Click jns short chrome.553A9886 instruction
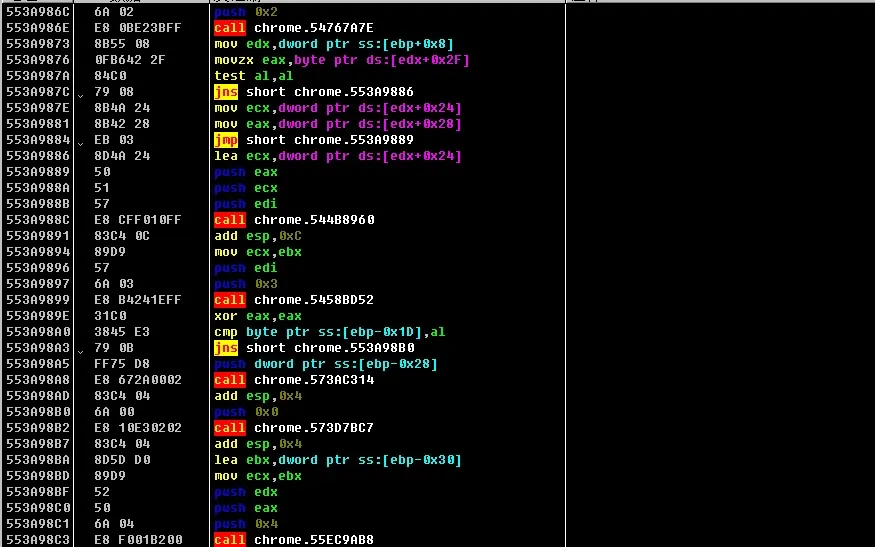This screenshot has height=547, width=875. tap(314, 92)
